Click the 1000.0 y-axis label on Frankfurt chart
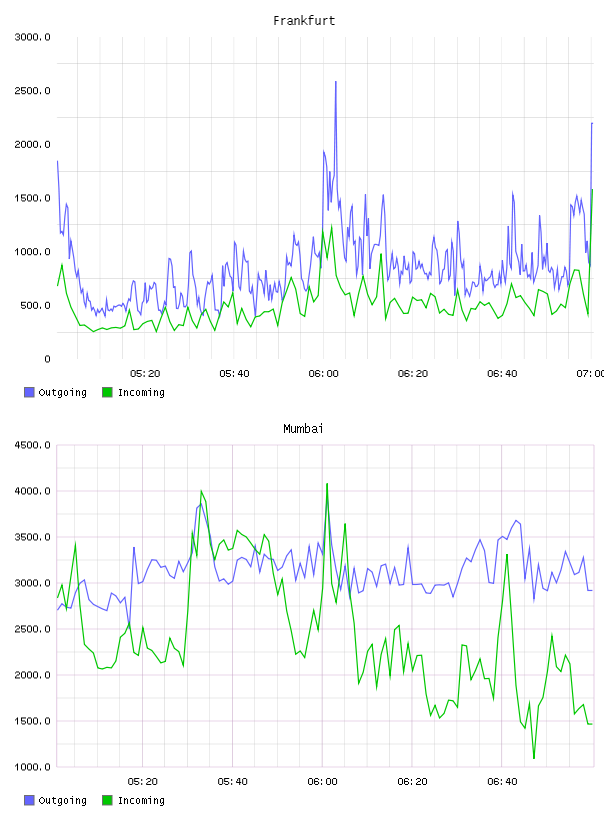Viewport: 608px width, 816px height. pos(32,251)
